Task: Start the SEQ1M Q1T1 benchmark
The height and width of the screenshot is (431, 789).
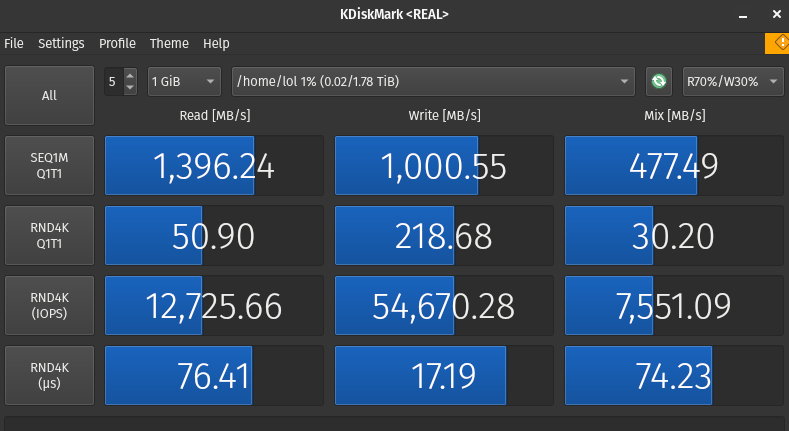Action: pyautogui.click(x=49, y=166)
